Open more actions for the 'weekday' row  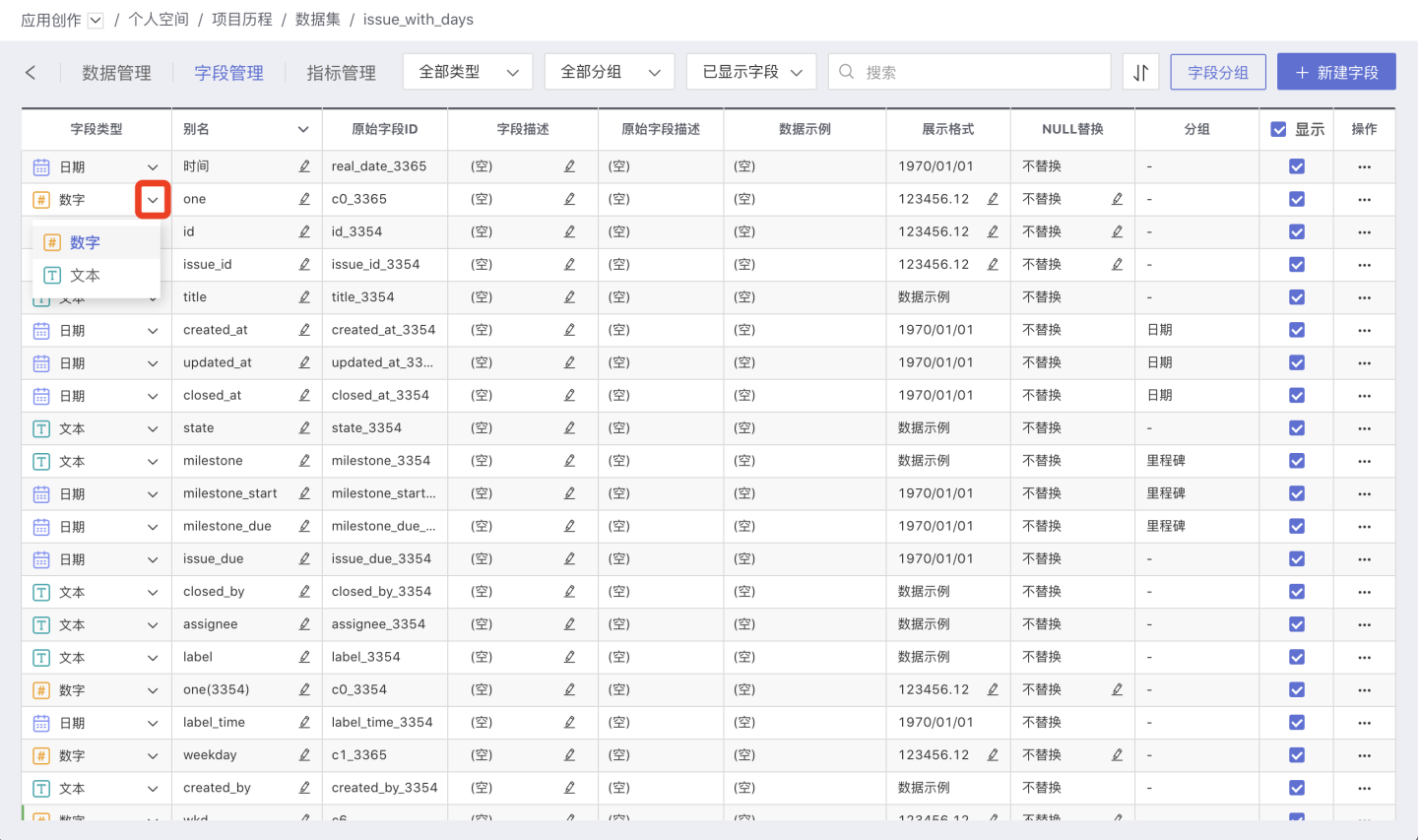1364,755
